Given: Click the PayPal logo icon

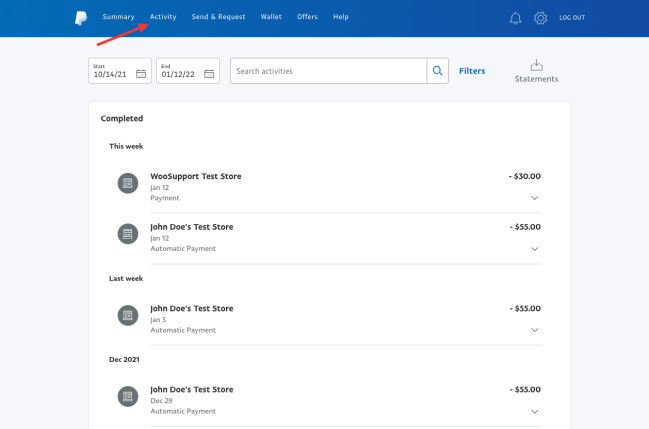Looking at the screenshot, I should tap(80, 17).
